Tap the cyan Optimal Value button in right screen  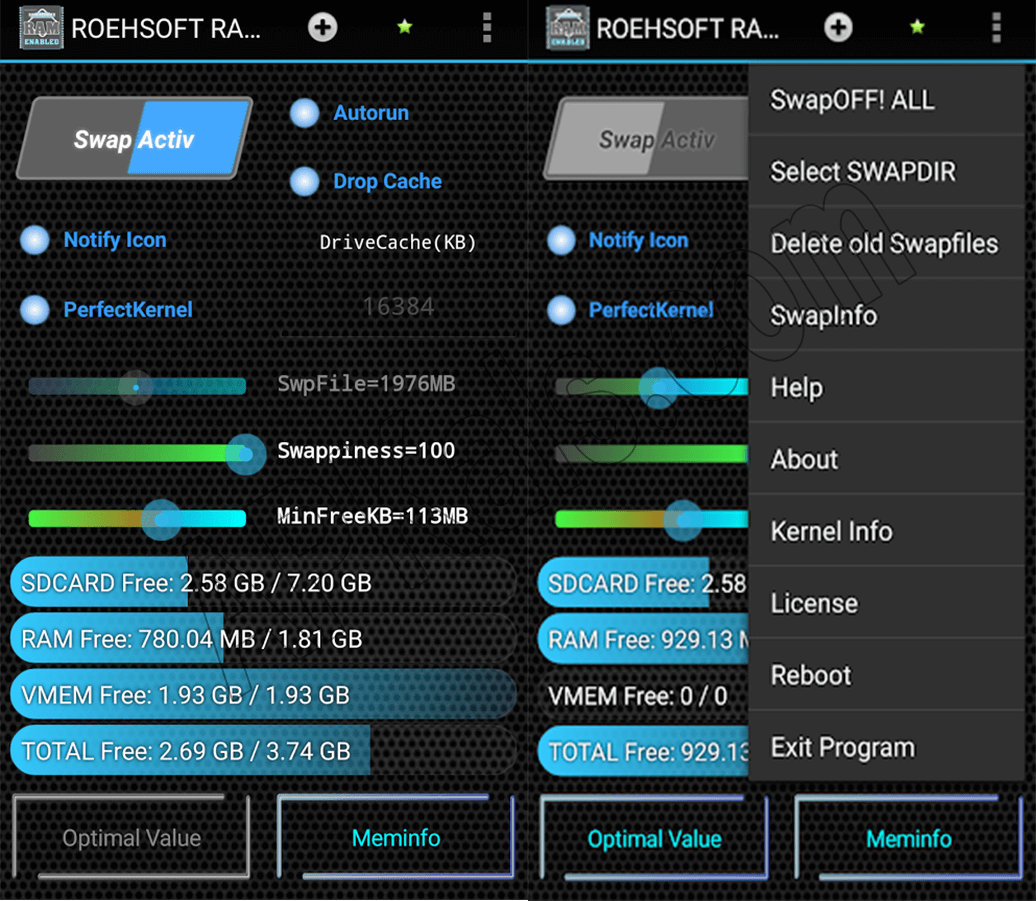654,839
